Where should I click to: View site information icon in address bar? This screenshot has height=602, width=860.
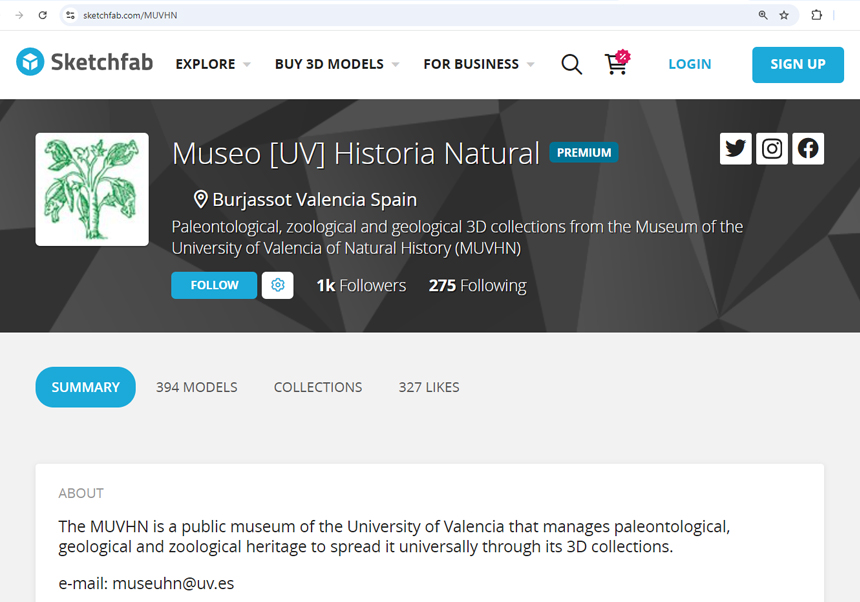tap(70, 15)
